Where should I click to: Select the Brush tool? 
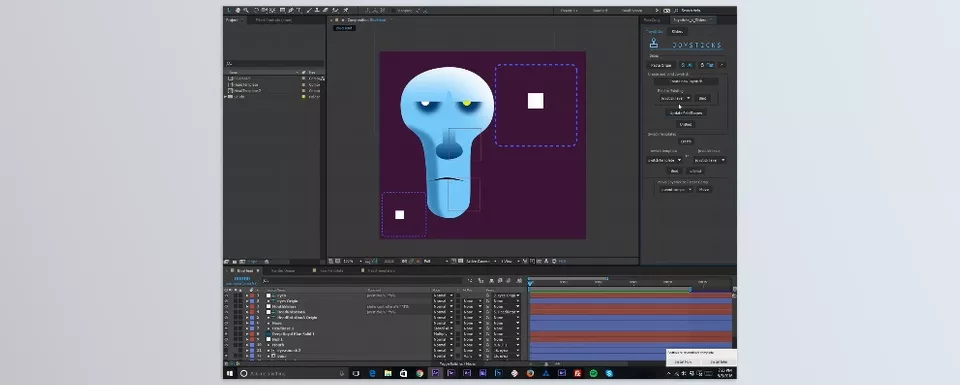(x=309, y=10)
